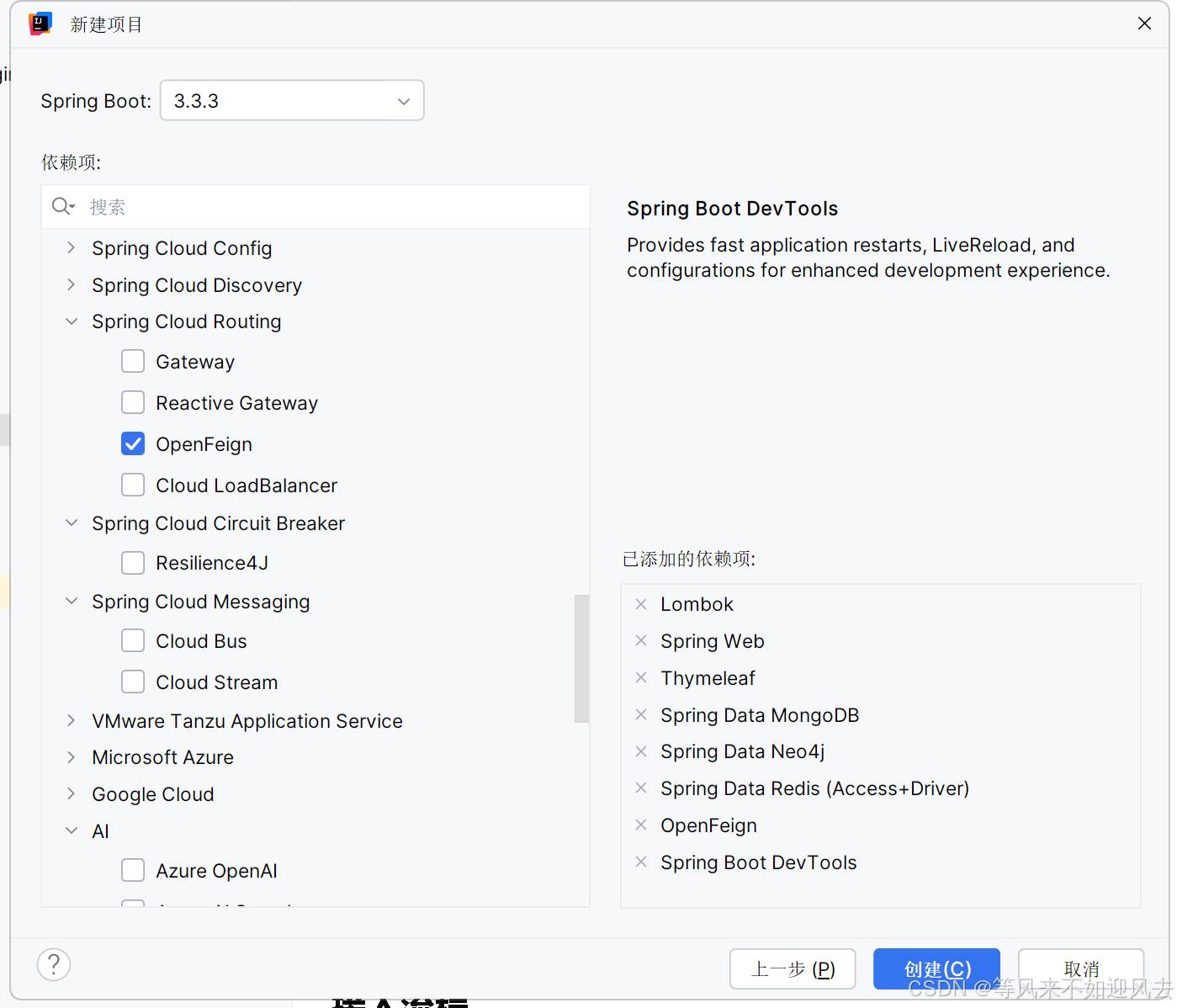Screen dimensions: 1177x1008
Task: Enable the Gateway checkbox
Action: click(133, 362)
